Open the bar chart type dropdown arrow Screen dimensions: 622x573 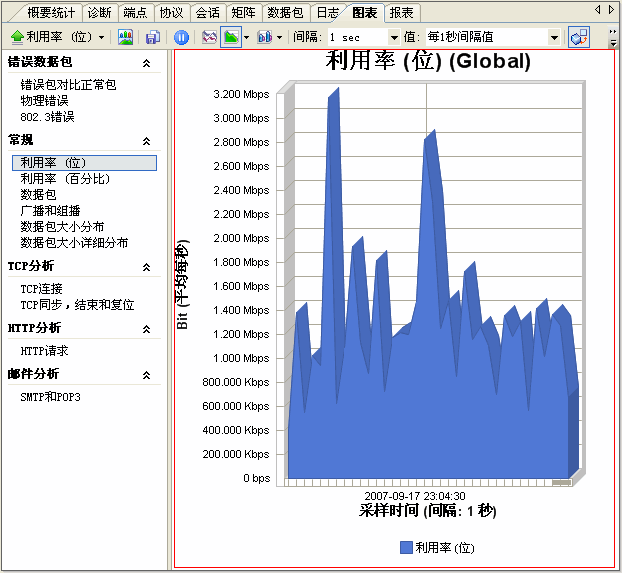click(279, 38)
